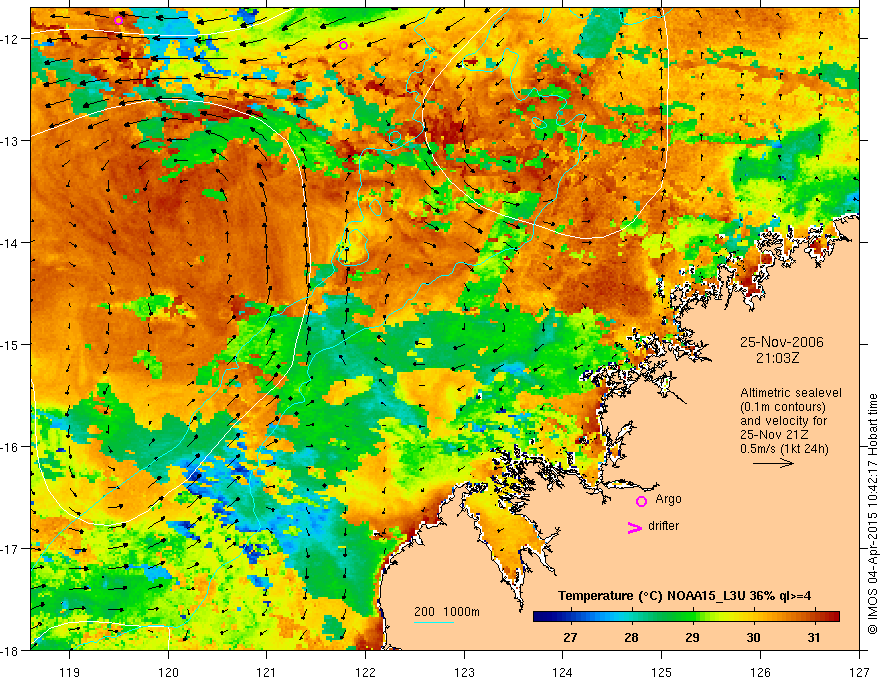
Task: Click the cyan 200 1000m isobath legend line
Action: click(434, 622)
